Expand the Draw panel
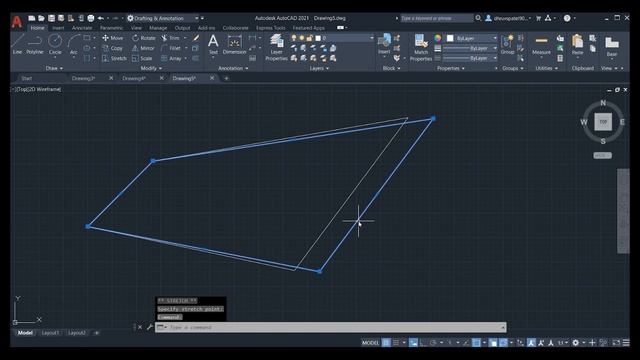 [x=54, y=68]
